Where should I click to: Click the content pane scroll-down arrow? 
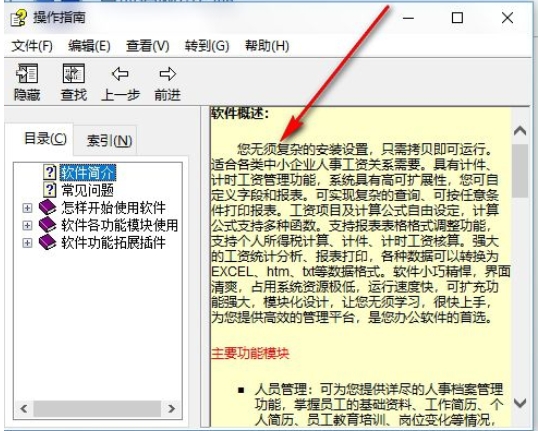[520, 402]
